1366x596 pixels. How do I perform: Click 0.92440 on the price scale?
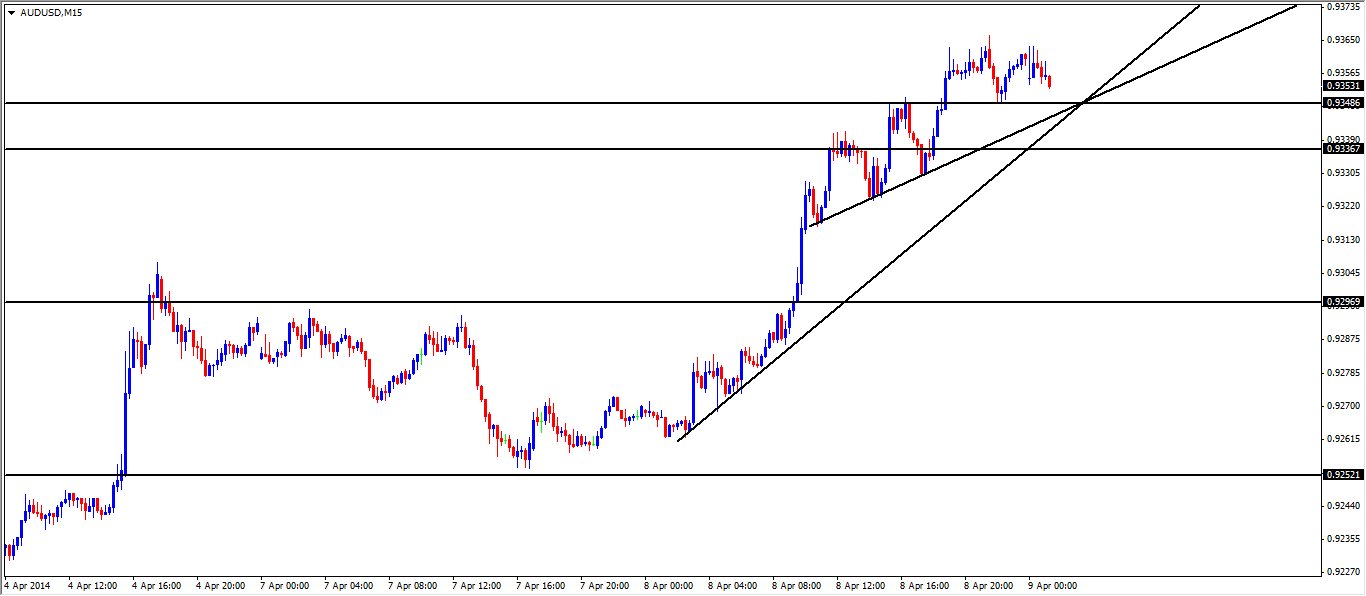(x=1342, y=506)
